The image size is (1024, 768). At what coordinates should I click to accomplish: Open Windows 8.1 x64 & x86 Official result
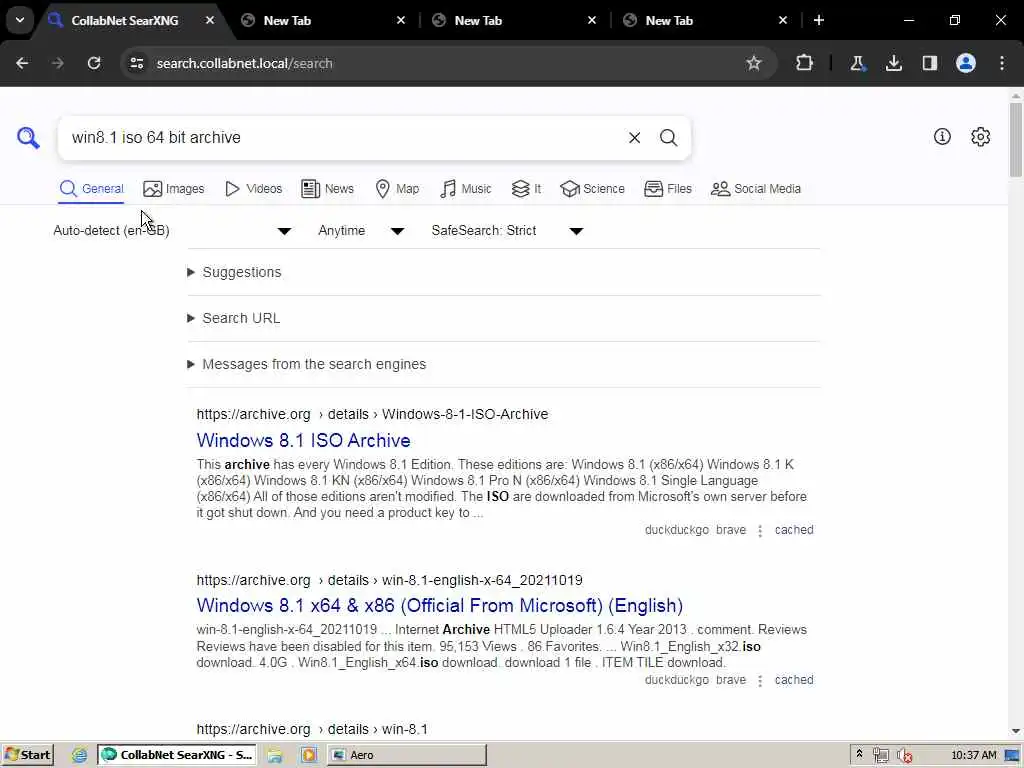tap(440, 605)
